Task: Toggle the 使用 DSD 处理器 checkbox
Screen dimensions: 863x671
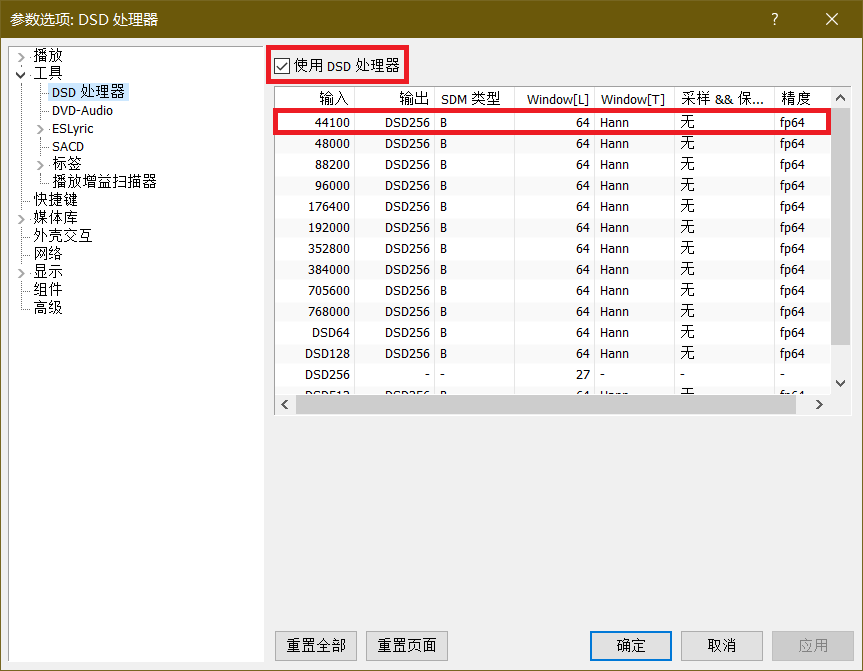Action: point(282,66)
